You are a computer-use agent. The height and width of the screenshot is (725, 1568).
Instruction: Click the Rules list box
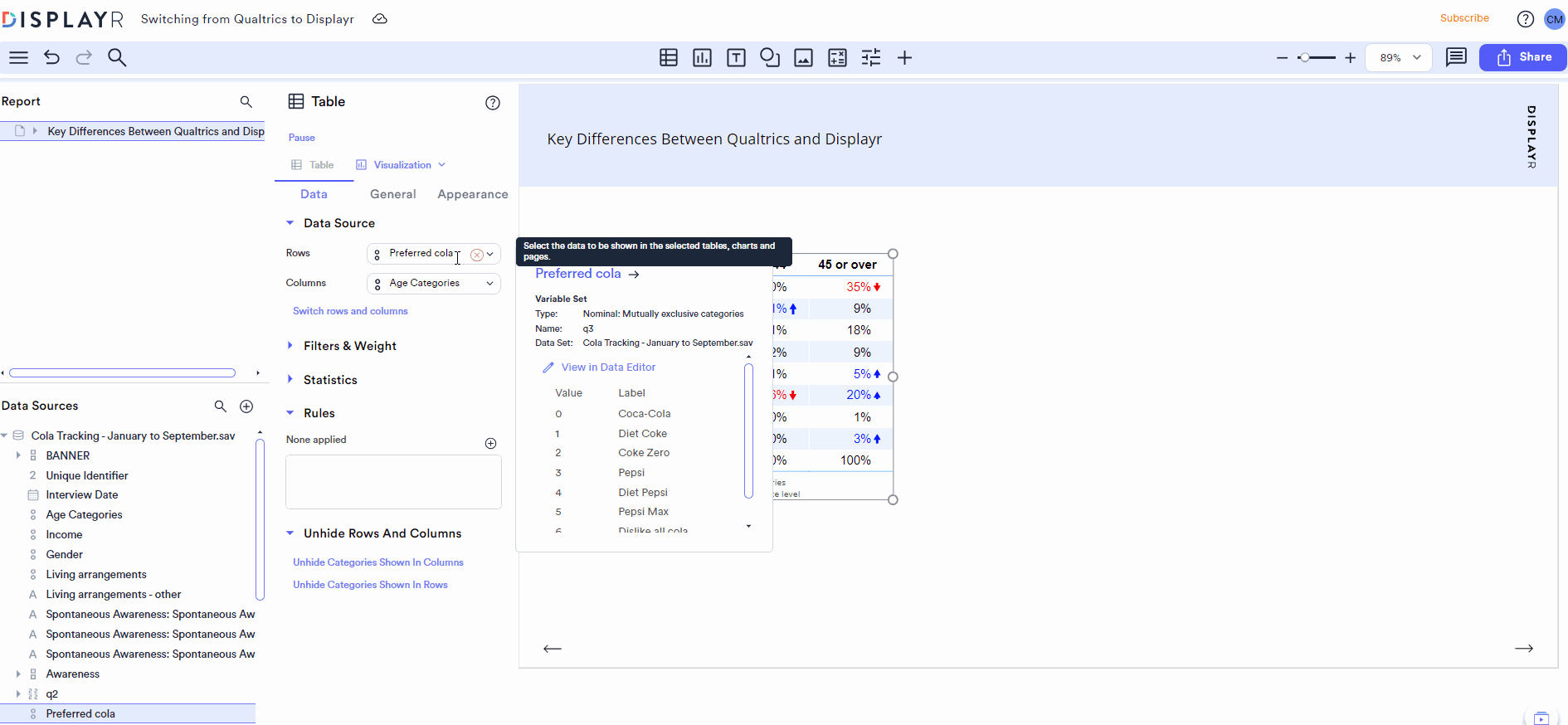[x=393, y=482]
